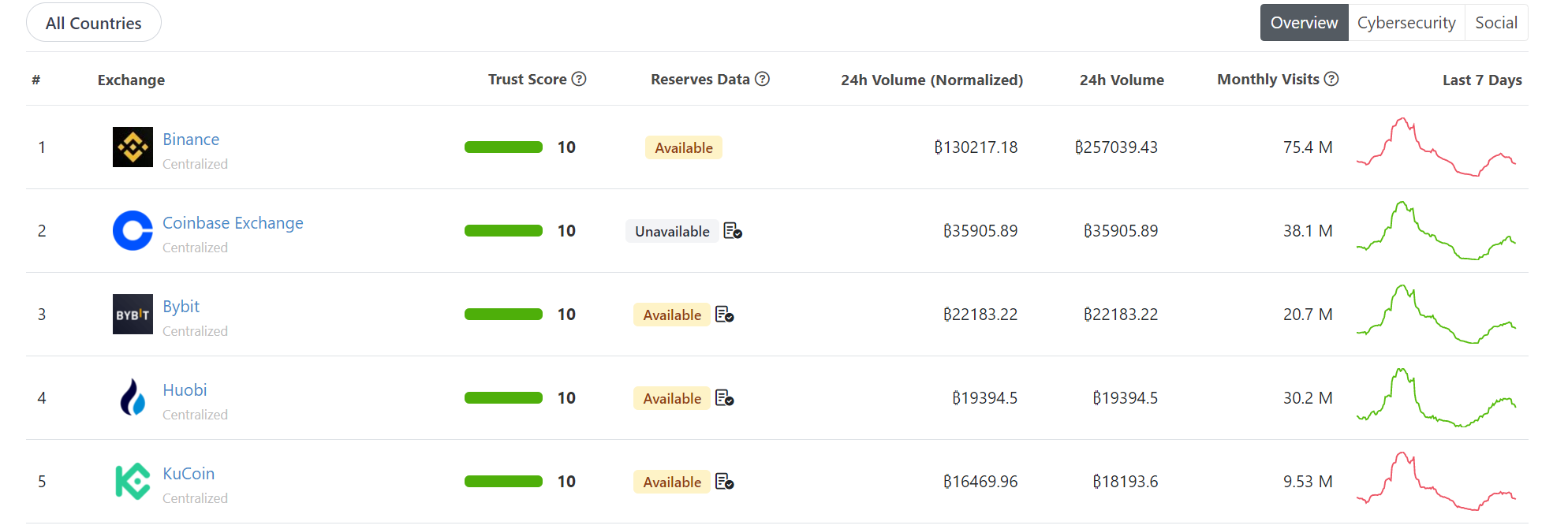The image size is (1568, 529).
Task: Click the Coinbase Exchange logo icon
Action: click(x=133, y=231)
